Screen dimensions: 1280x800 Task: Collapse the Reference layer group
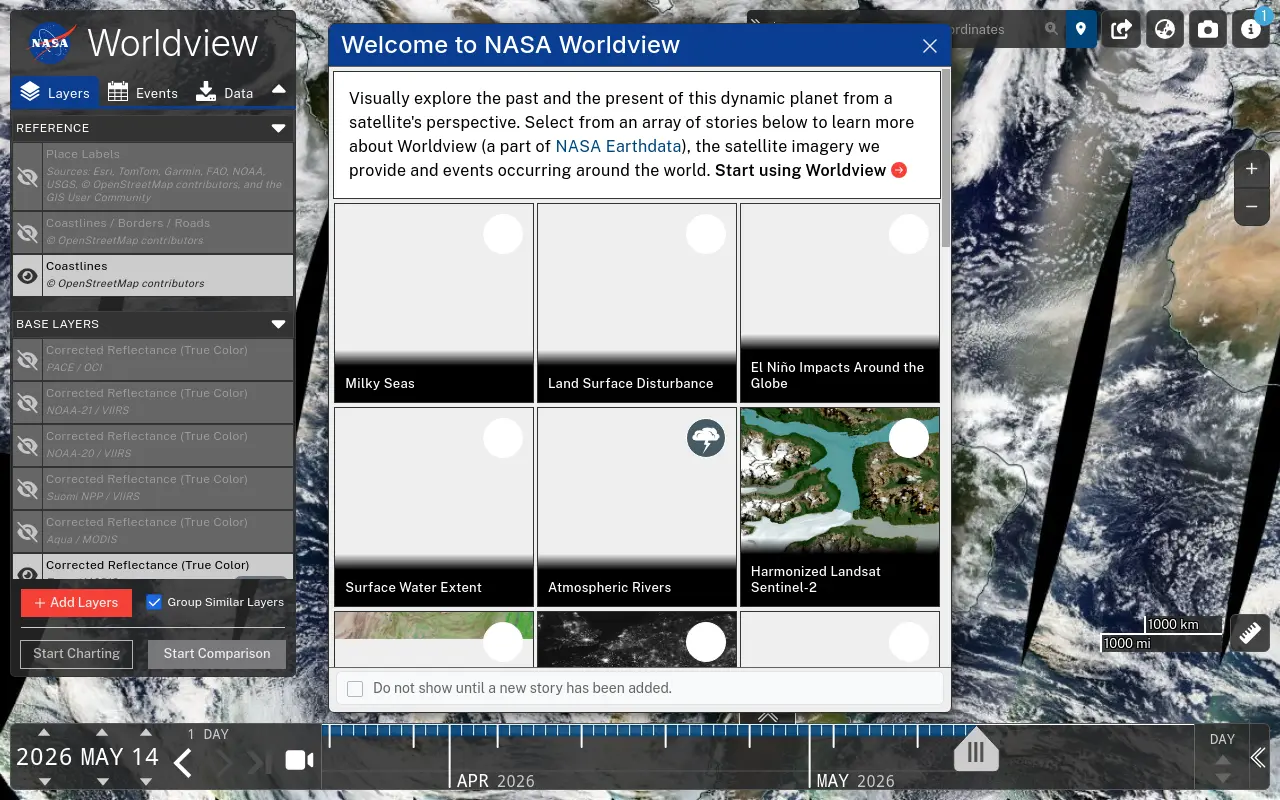pyautogui.click(x=279, y=128)
